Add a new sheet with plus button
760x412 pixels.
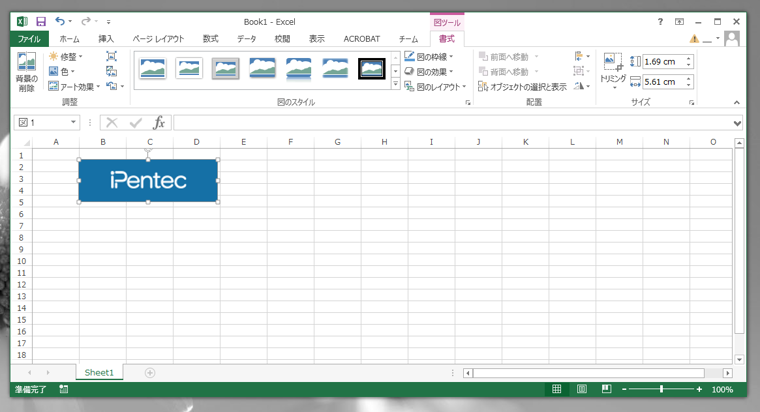coord(150,373)
